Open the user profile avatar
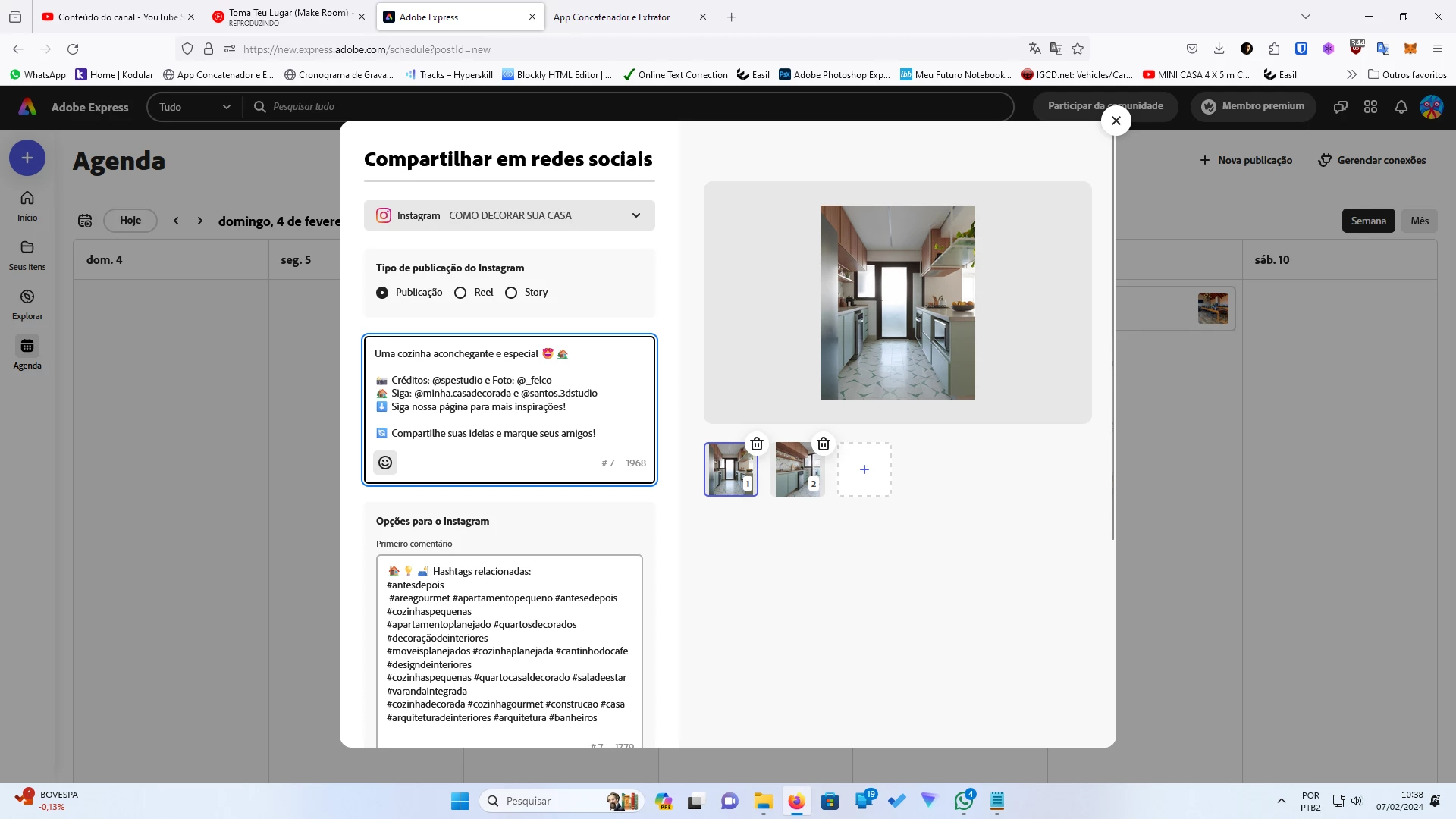 (x=1432, y=107)
